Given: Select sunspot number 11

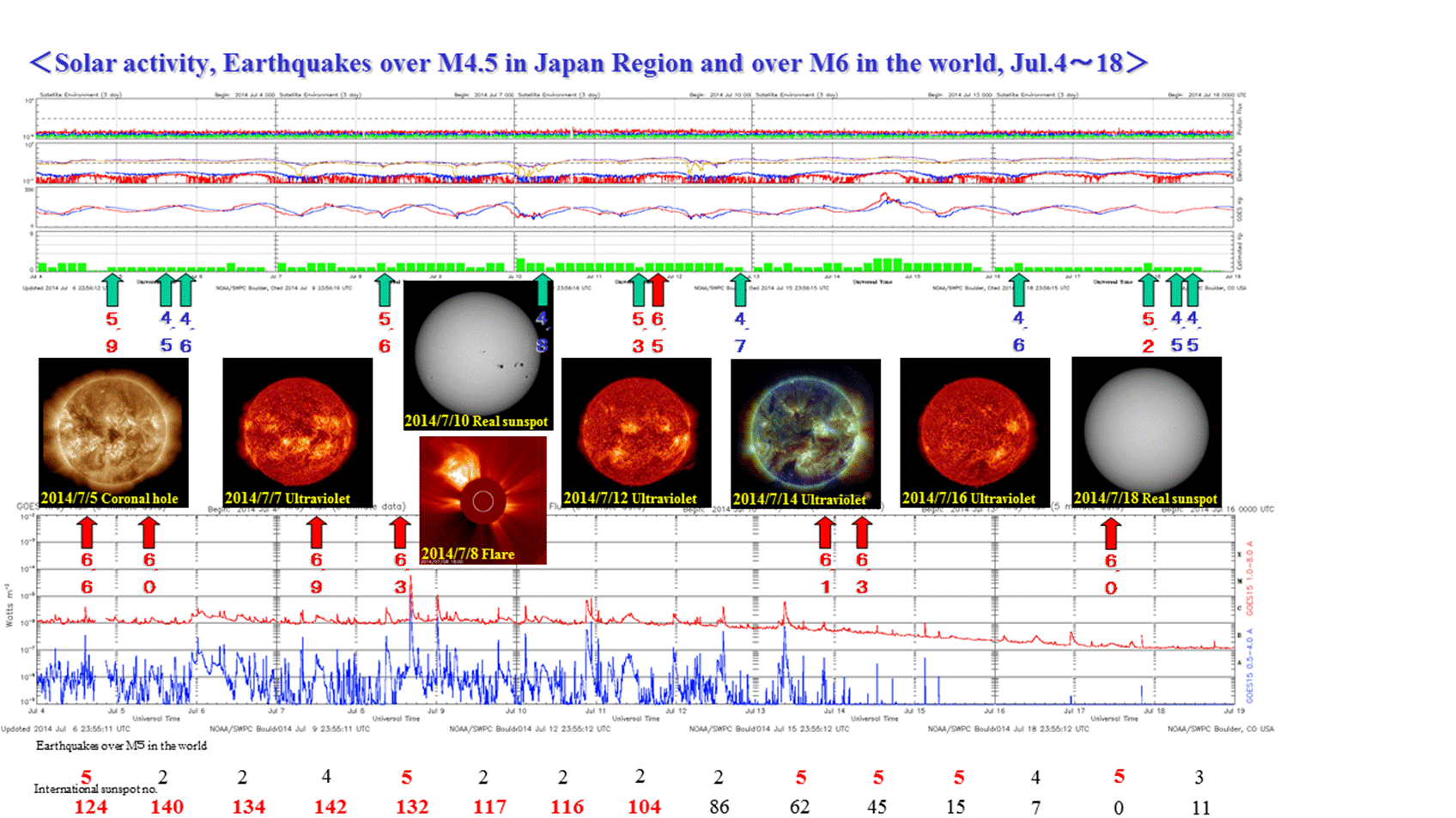Looking at the screenshot, I should coord(1201,808).
